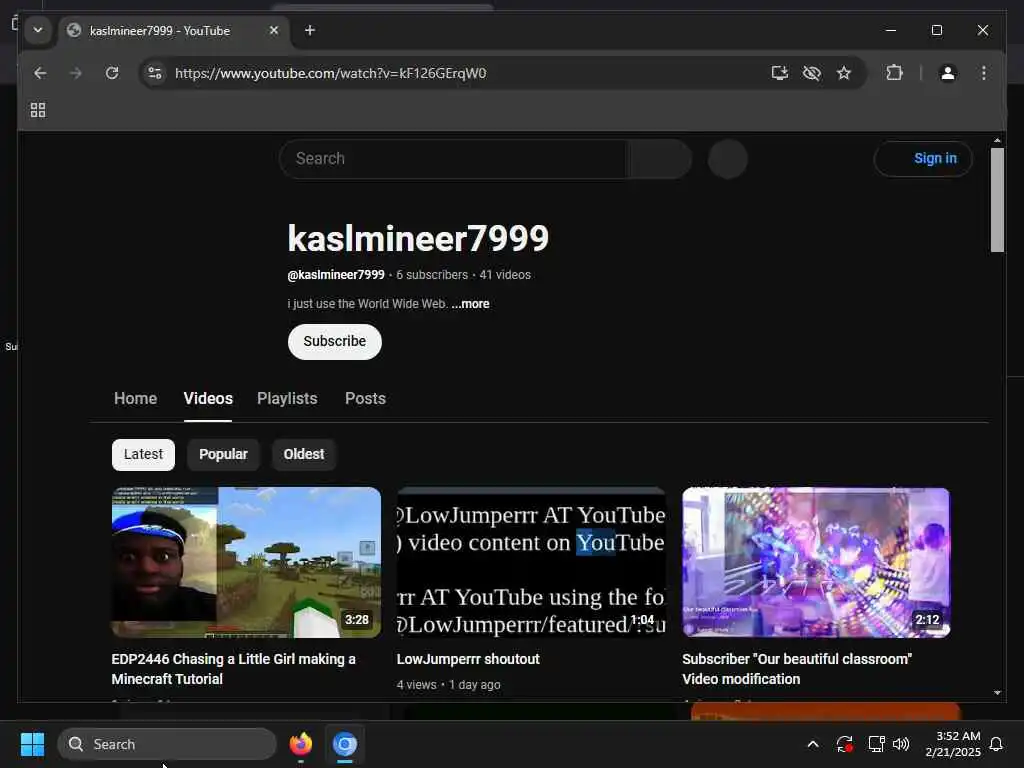1024x768 pixels.
Task: Open the EDP2446 Minecraft video thumbnail
Action: coord(246,562)
